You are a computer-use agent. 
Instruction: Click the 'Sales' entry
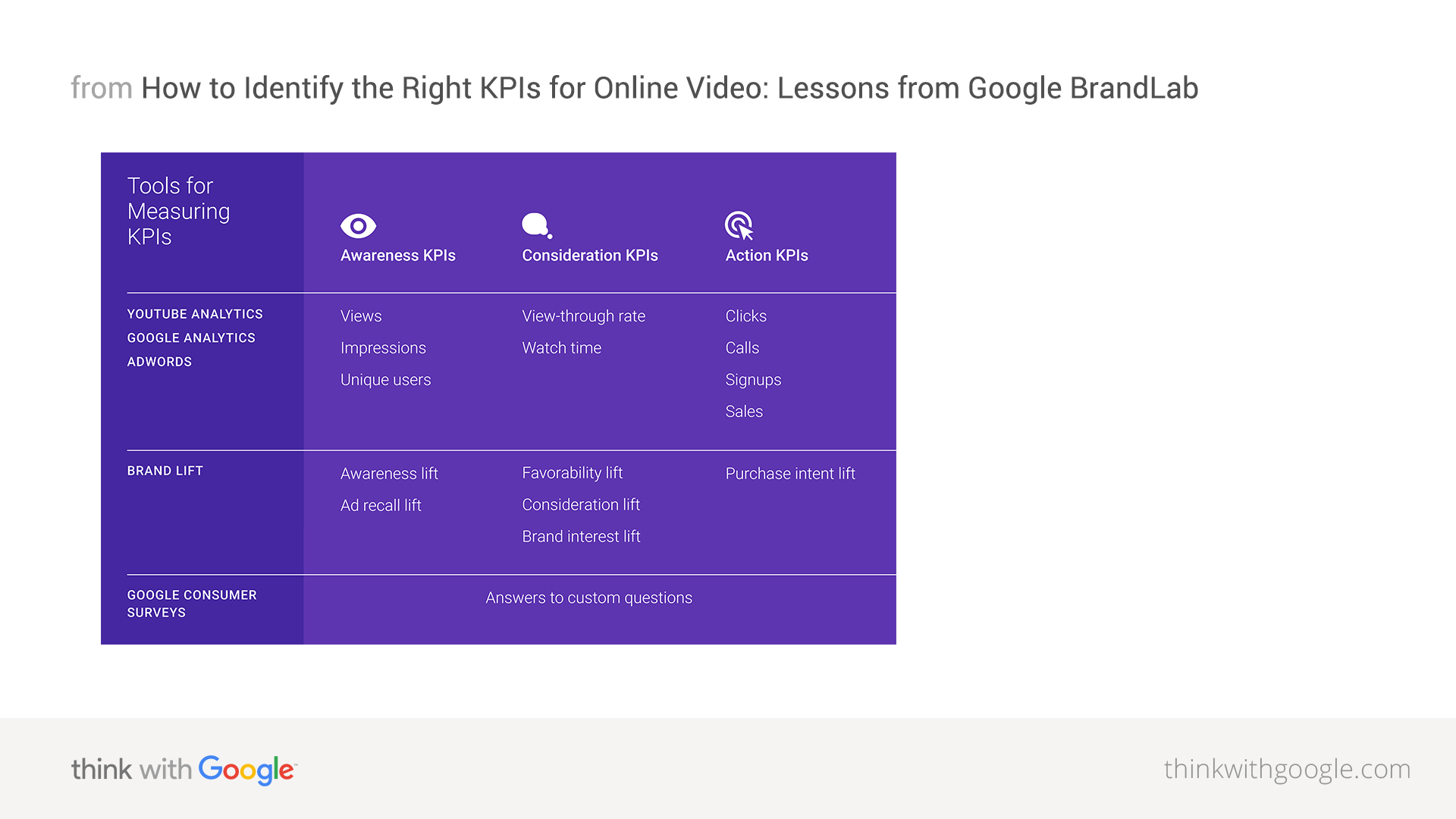(x=744, y=412)
